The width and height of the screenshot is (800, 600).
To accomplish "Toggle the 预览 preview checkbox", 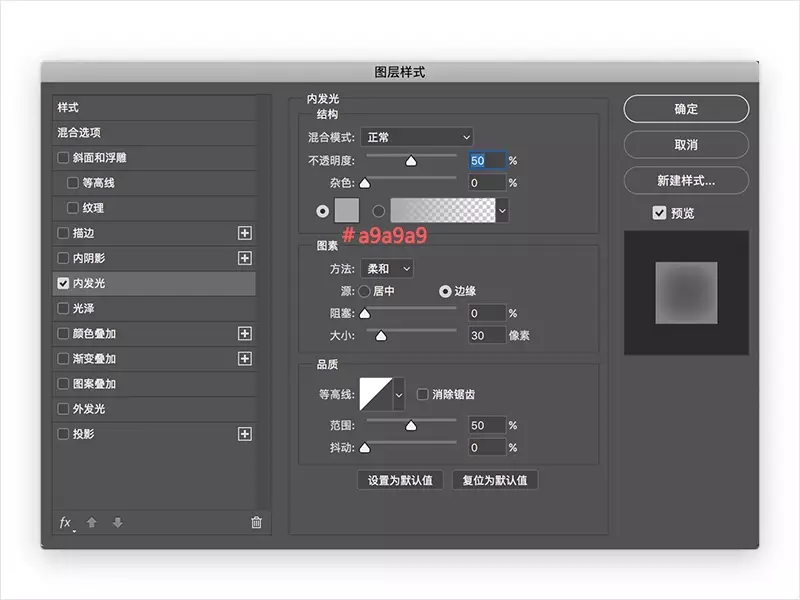I will (659, 213).
